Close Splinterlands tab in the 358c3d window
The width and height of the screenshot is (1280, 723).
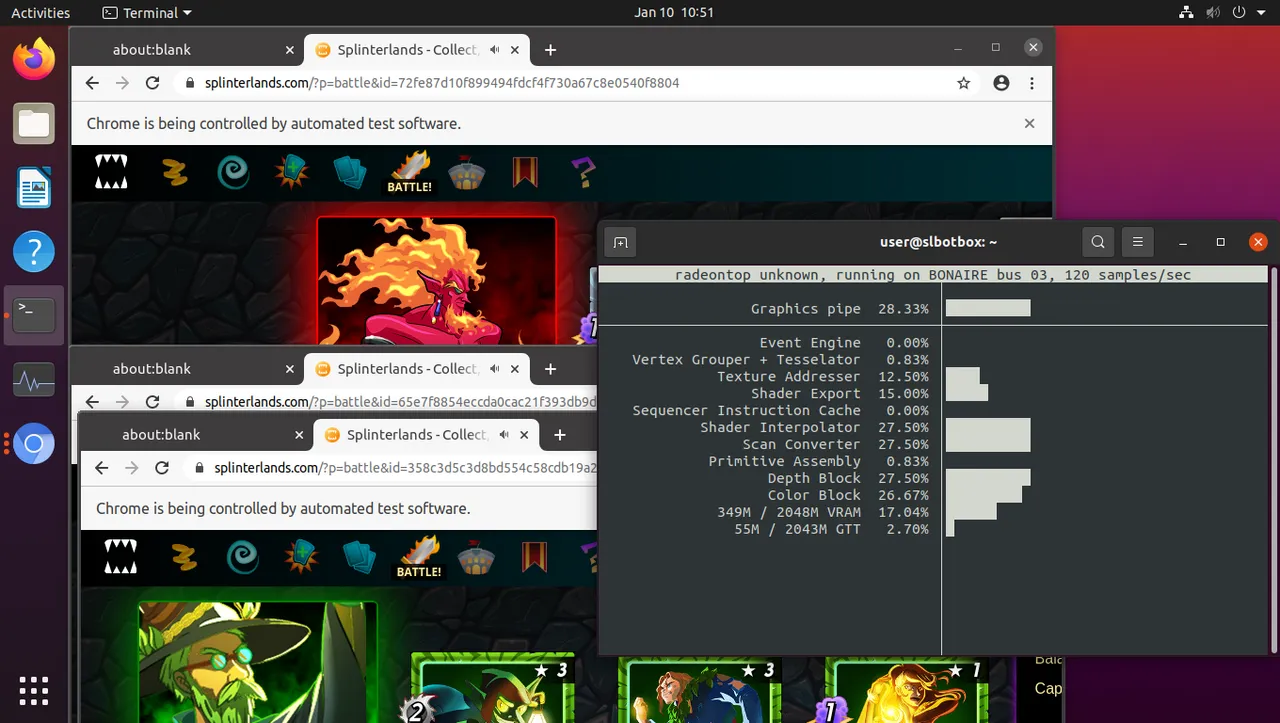pos(525,435)
